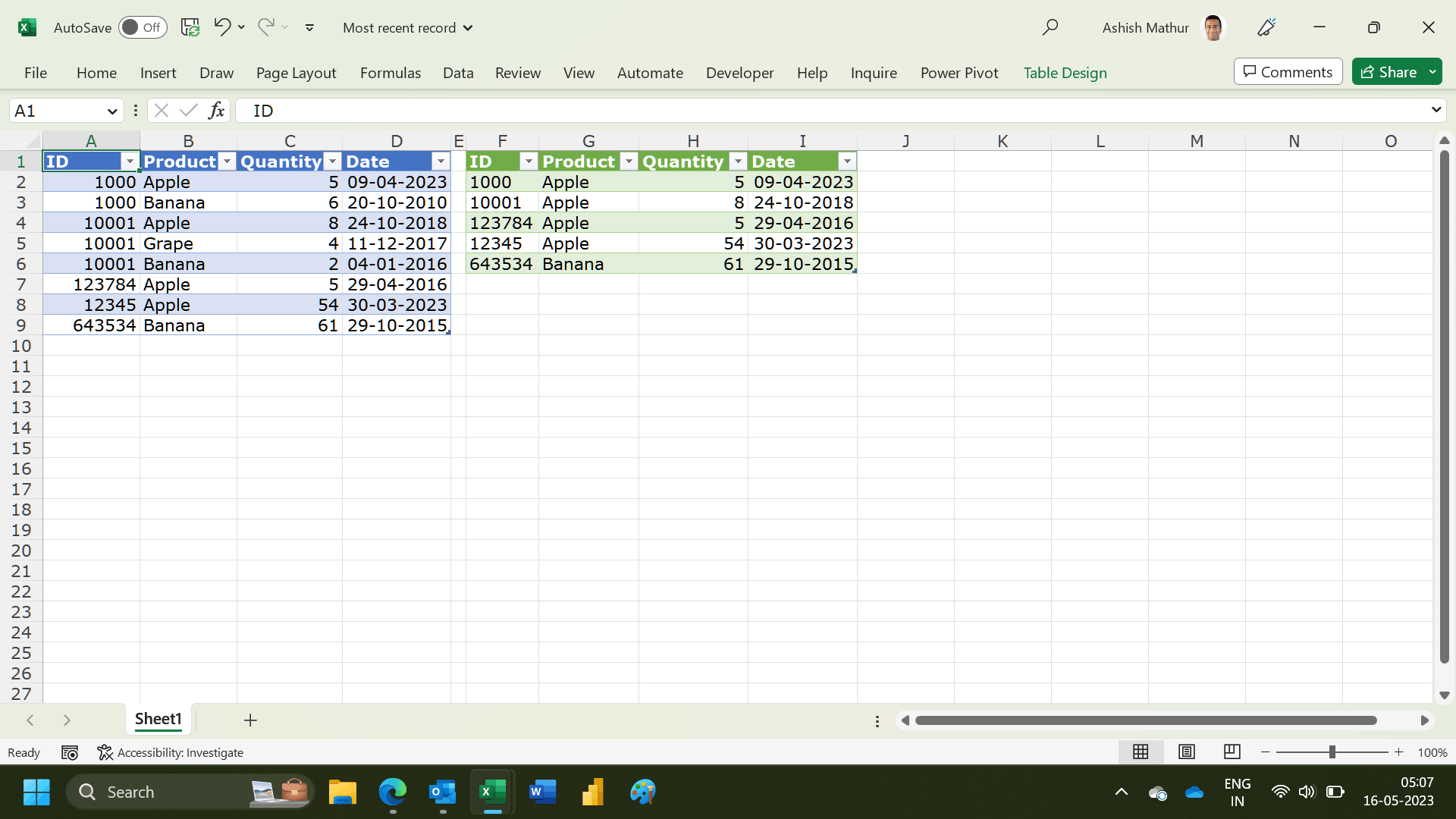Open Outlook from the taskbar
Image resolution: width=1456 pixels, height=819 pixels.
point(443,792)
